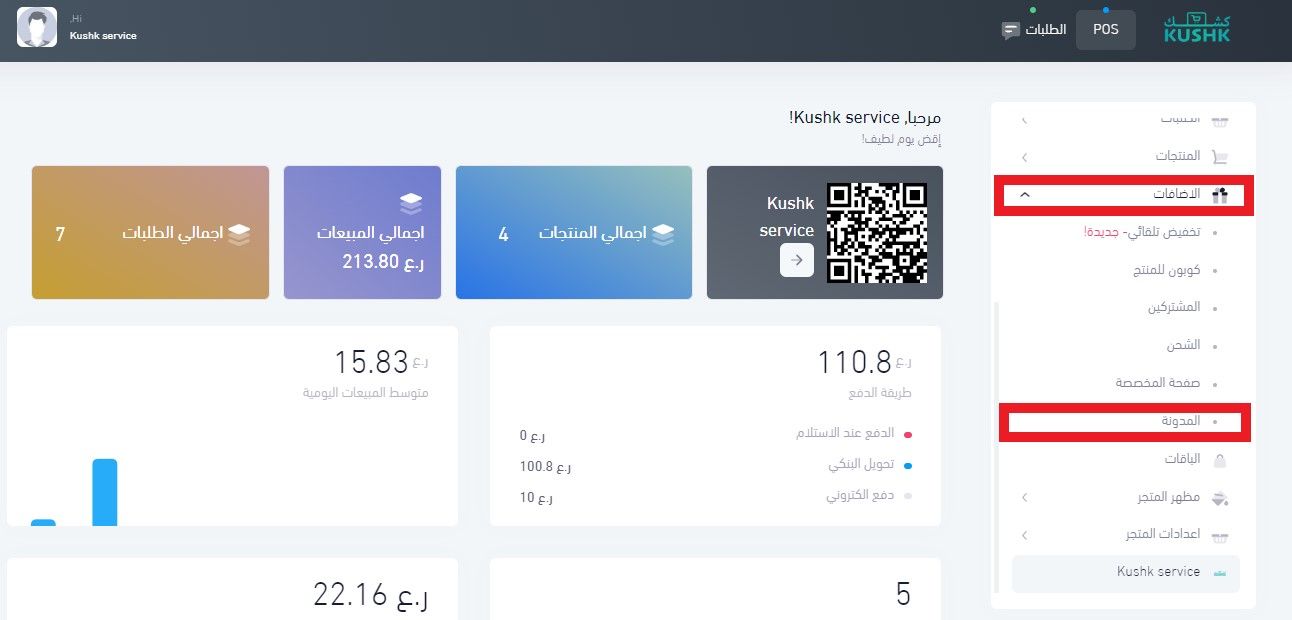Expand the اعدادات المتجر chevron
Image resolution: width=1292 pixels, height=620 pixels.
[x=1024, y=536]
